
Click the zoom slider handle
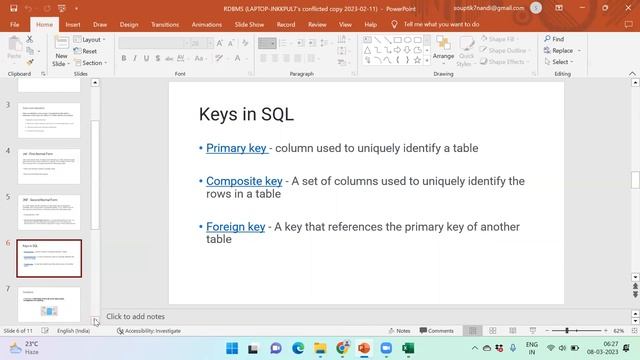click(567, 331)
